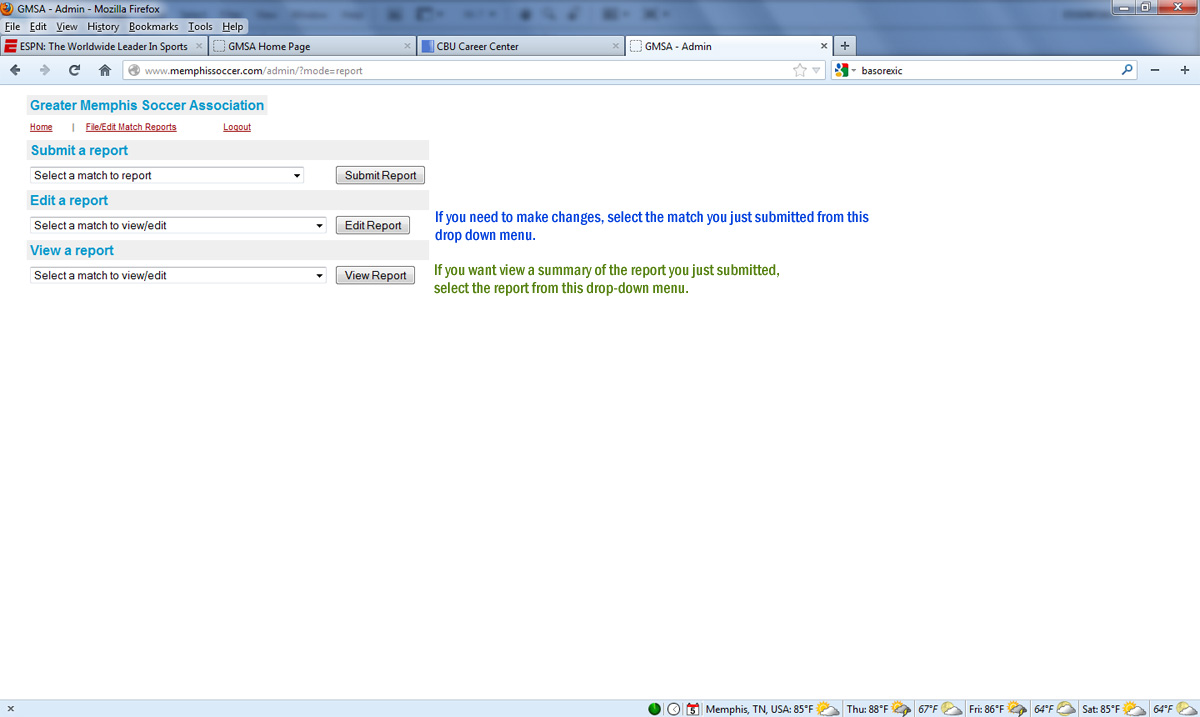
Task: Click the View Report button
Action: 375,275
